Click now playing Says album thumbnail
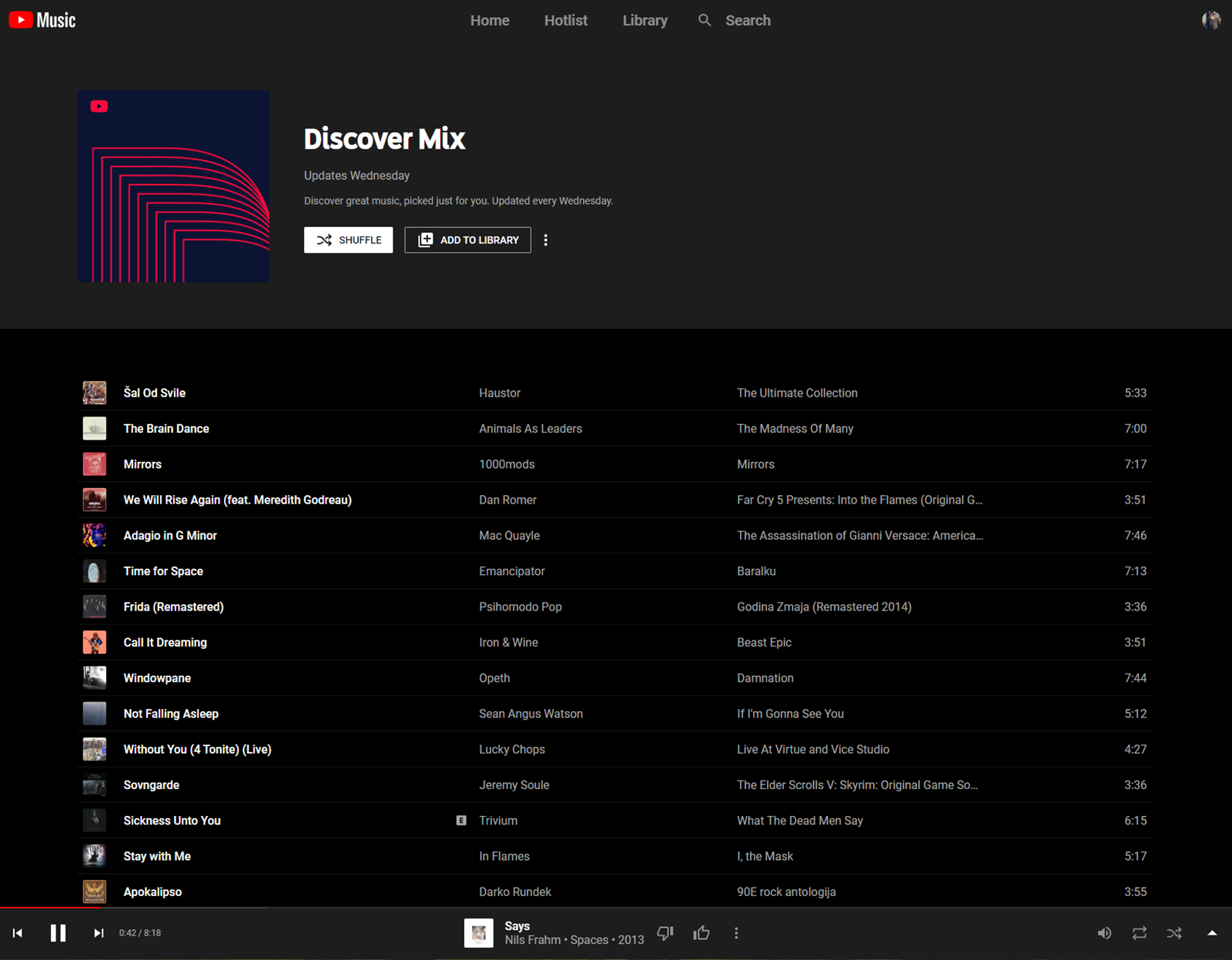 point(479,933)
